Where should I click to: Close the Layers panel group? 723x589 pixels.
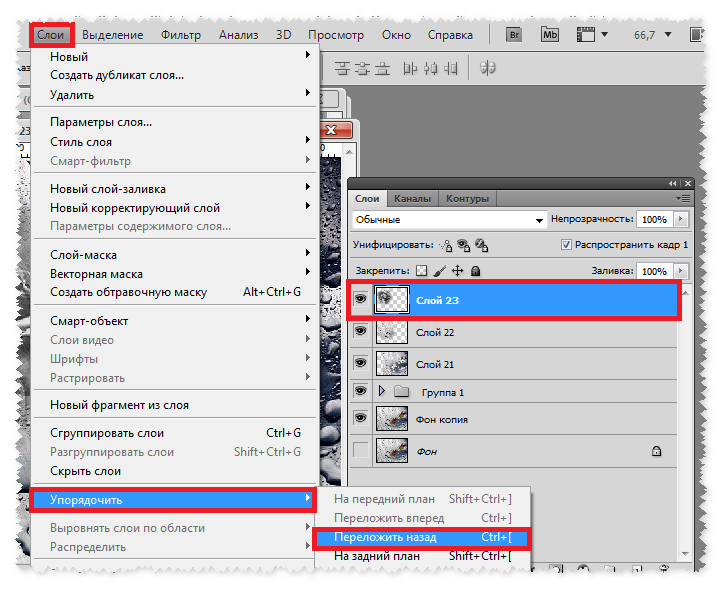687,184
